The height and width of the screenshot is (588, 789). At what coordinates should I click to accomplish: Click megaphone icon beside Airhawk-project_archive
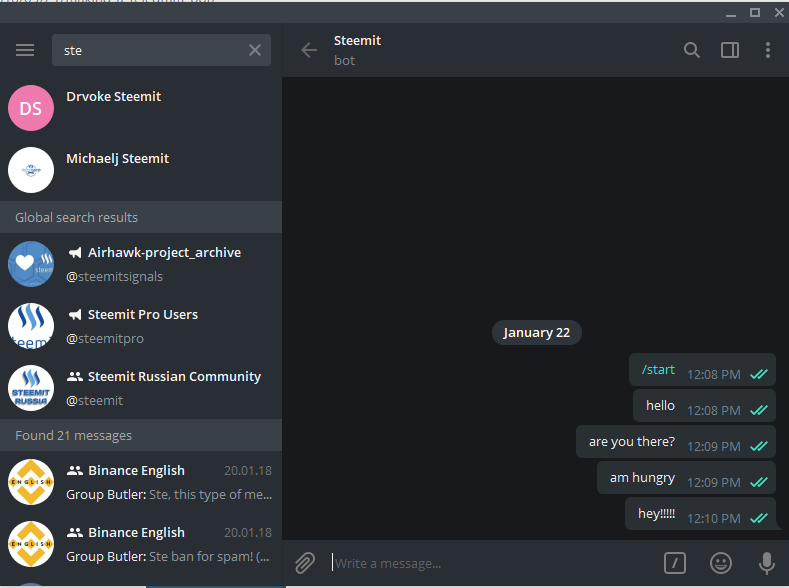(75, 253)
